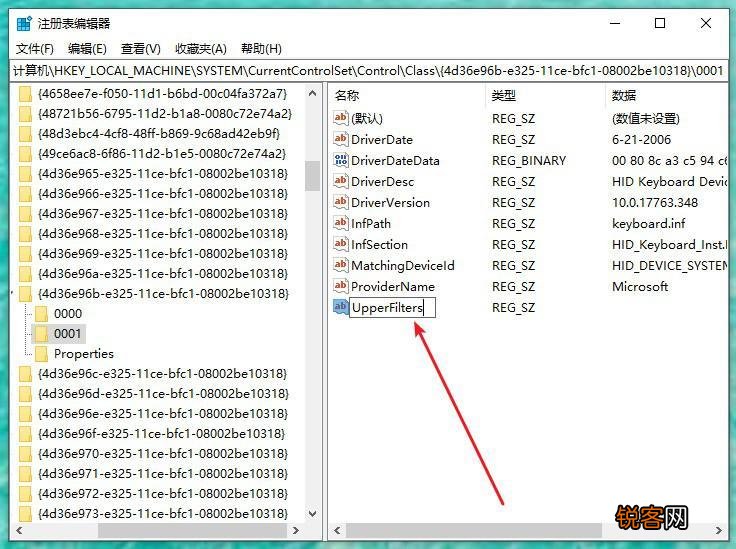Select the DriverDateData value name
Viewport: 736px width, 549px height.
click(395, 160)
